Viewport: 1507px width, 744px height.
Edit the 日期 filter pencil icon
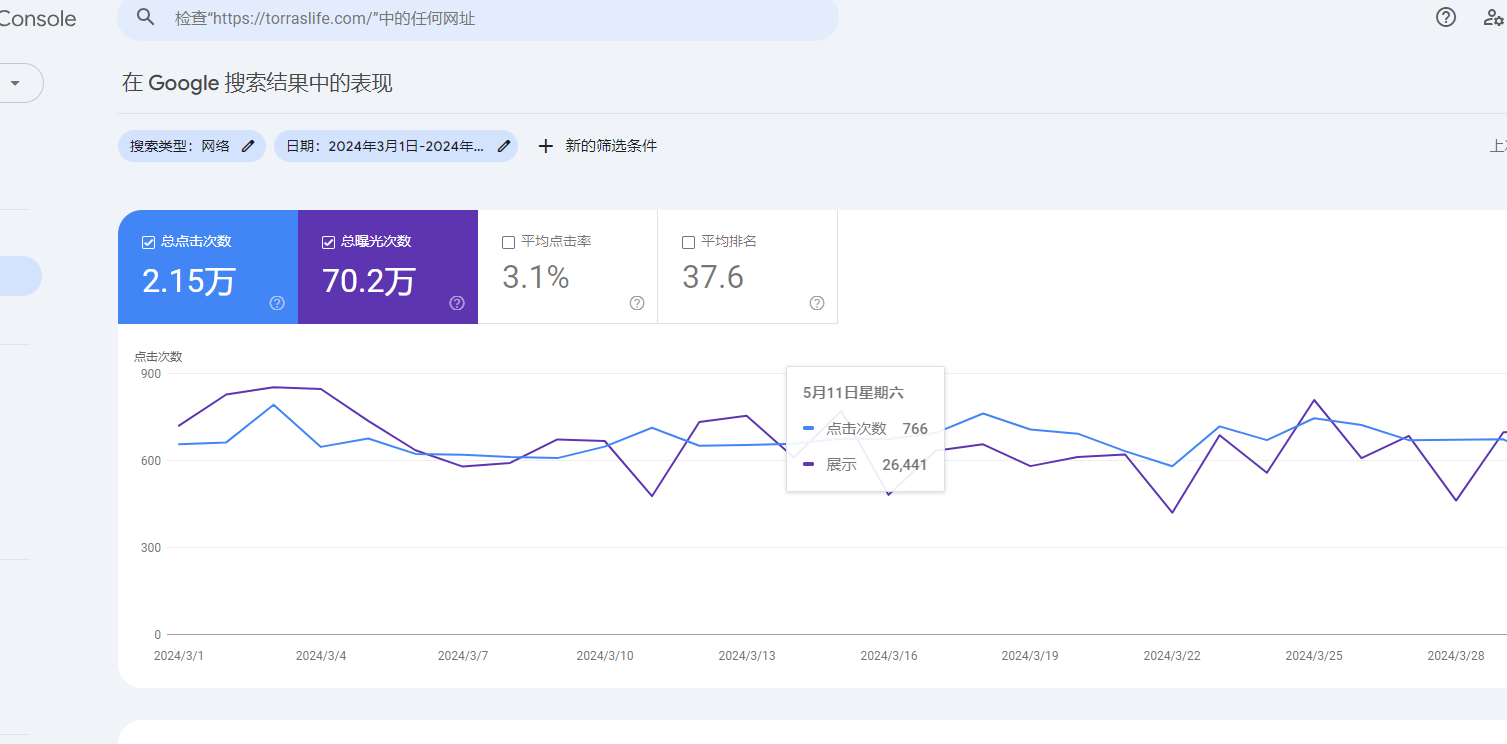[504, 146]
